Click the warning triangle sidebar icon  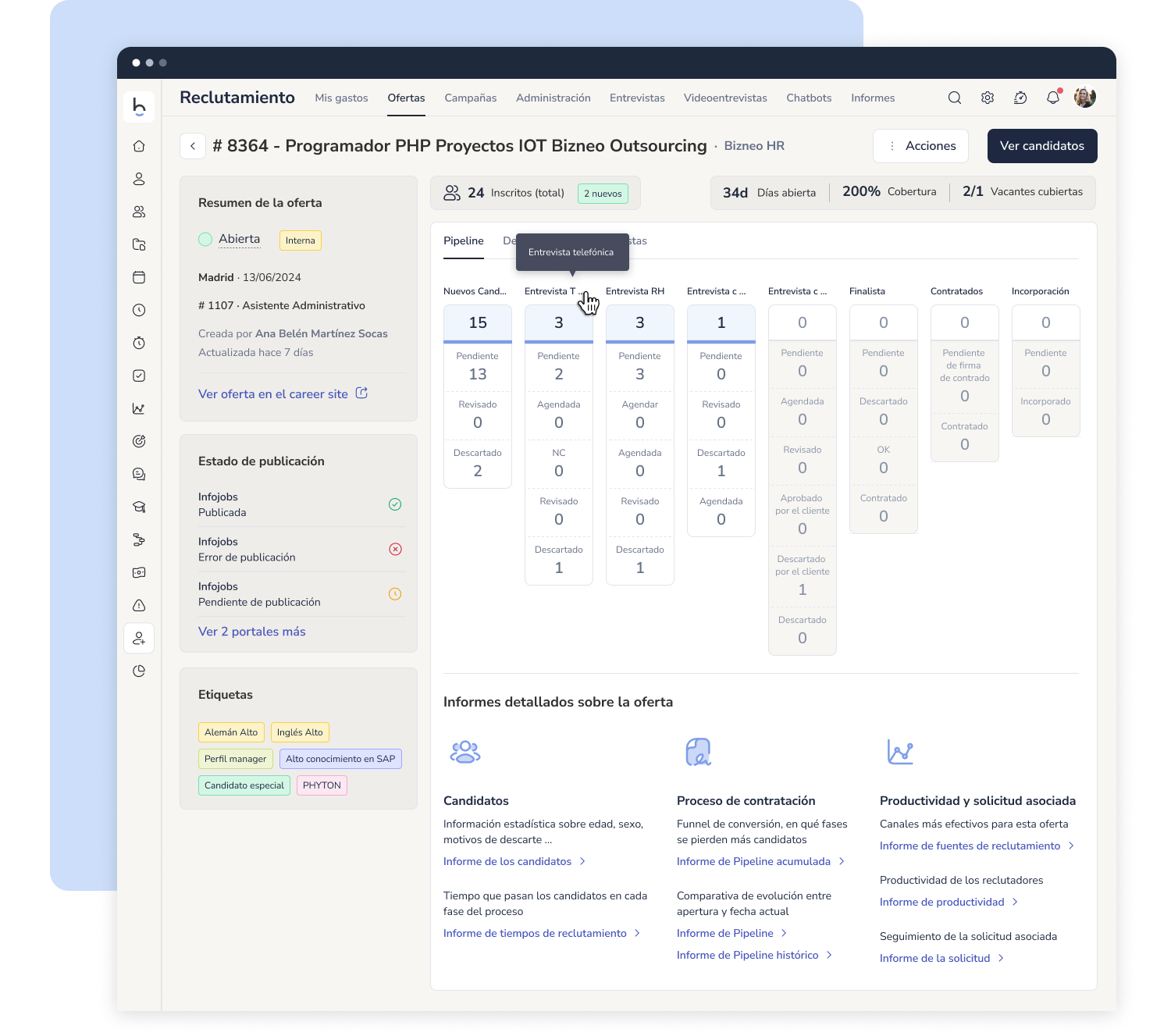[x=139, y=605]
